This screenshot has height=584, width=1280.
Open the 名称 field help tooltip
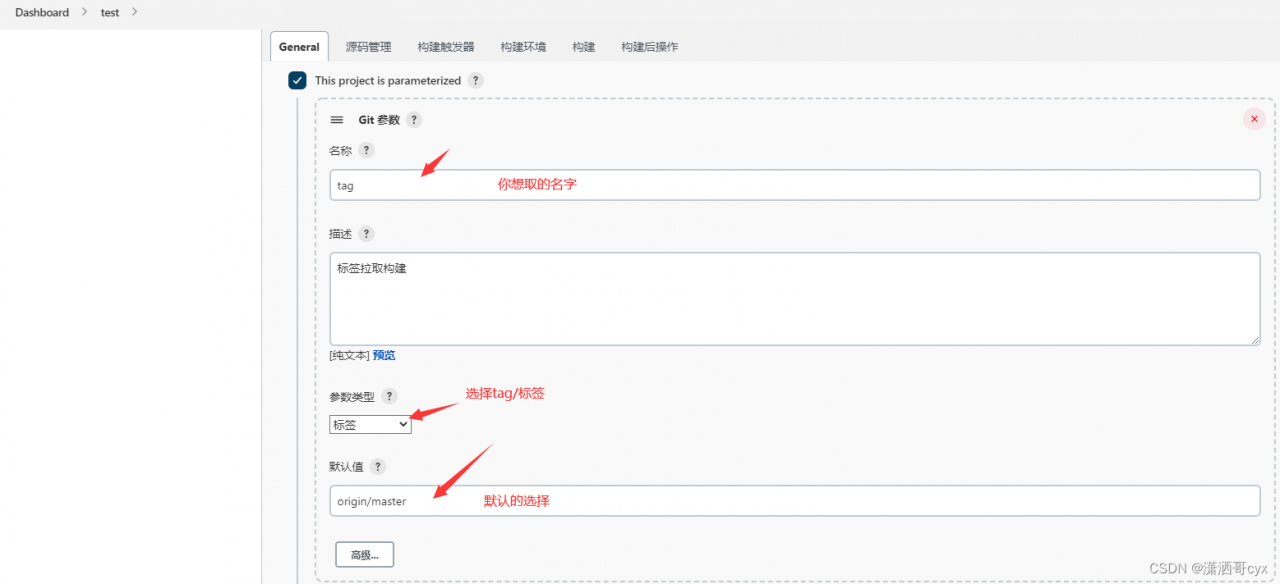tap(365, 150)
